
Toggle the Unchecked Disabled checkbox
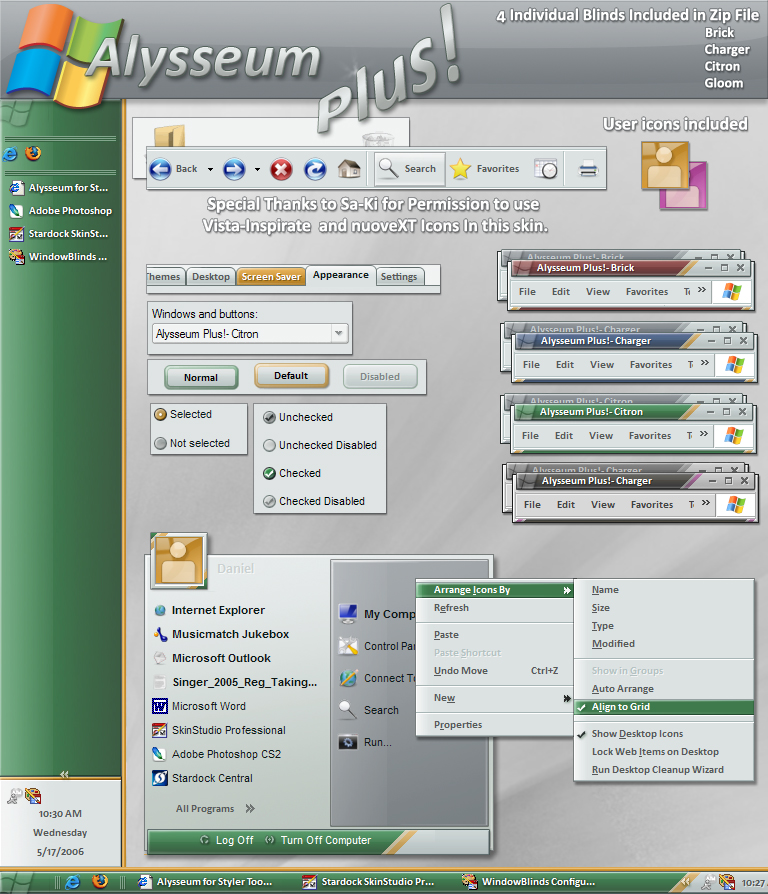[x=269, y=445]
